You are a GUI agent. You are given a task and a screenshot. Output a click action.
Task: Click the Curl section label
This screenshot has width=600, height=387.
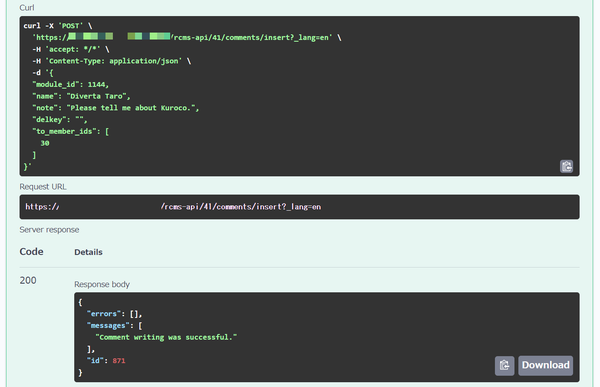[x=27, y=8]
